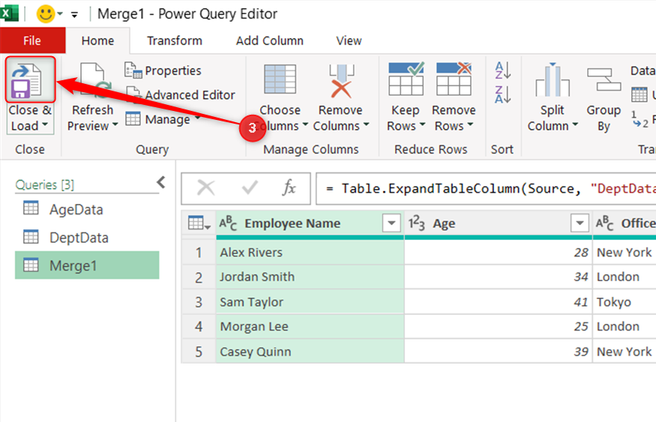Expand the Manage query menu

coord(162,119)
